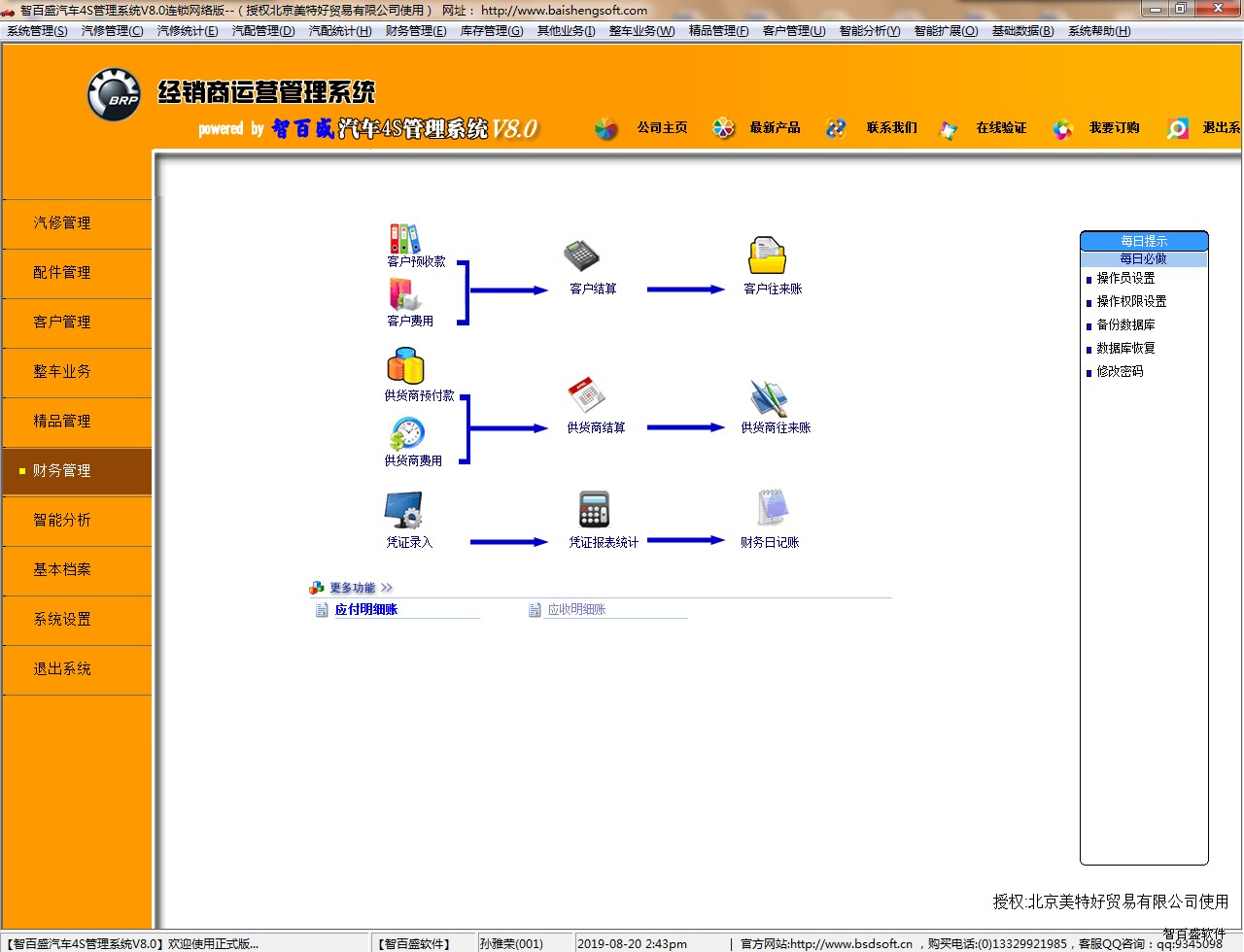Open the 财务管理(E) menu
Image resolution: width=1244 pixels, height=952 pixels.
pos(416,31)
